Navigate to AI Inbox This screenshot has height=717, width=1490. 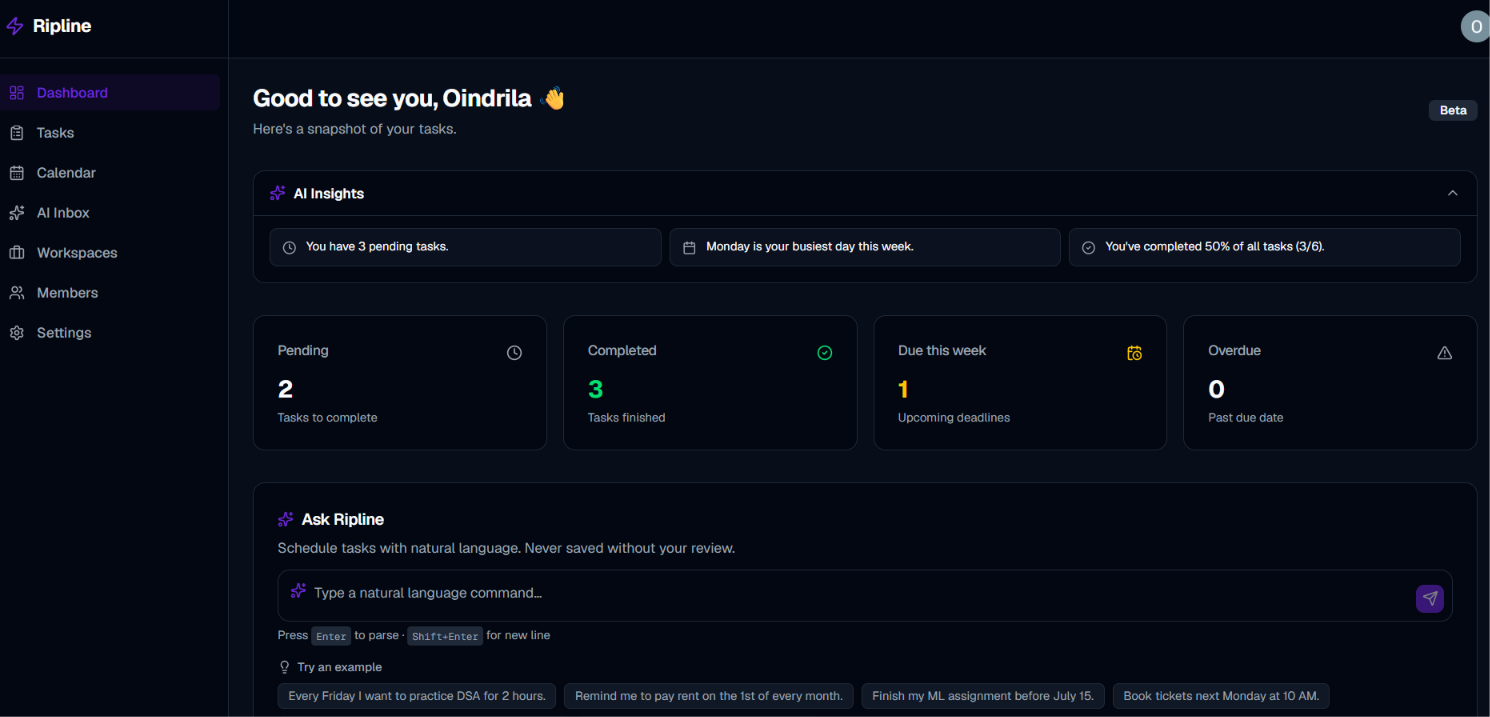pyautogui.click(x=110, y=213)
